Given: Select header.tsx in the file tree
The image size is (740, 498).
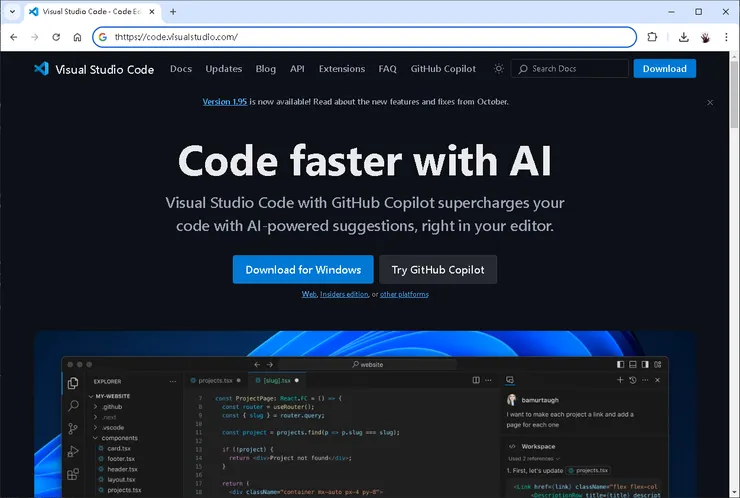Looking at the screenshot, I should (122, 469).
